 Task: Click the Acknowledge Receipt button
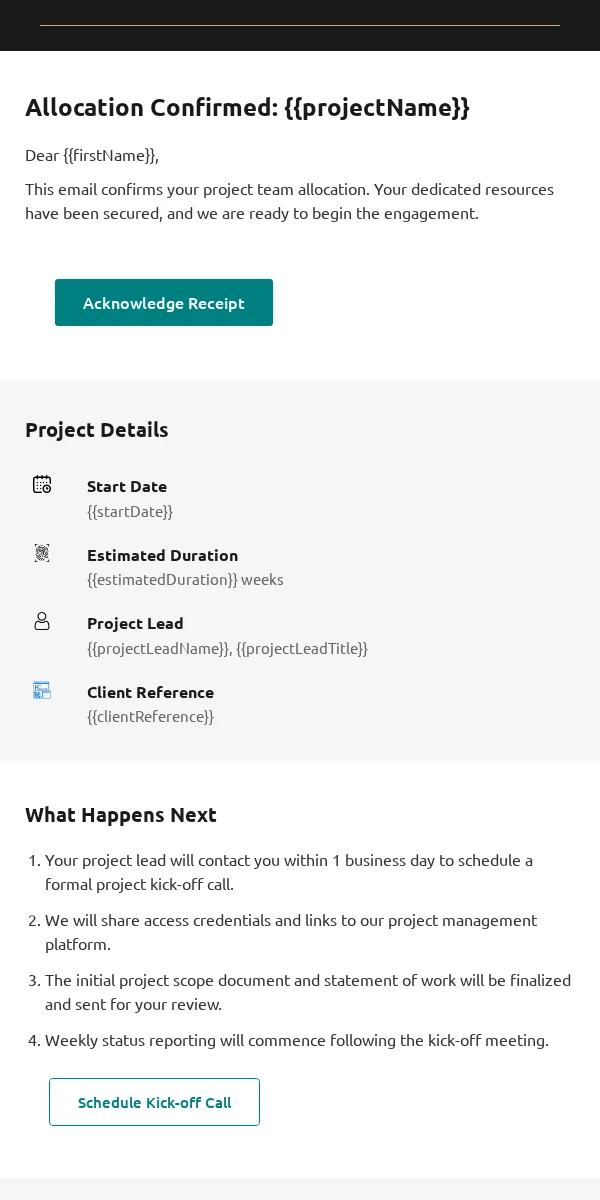pos(164,302)
